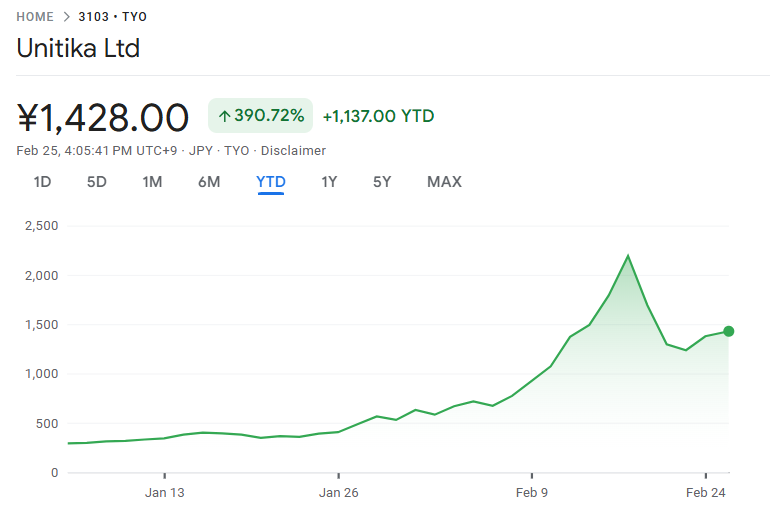Image resolution: width=770 pixels, height=522 pixels.
Task: Click the ¥1,428.00 price value
Action: coord(103,118)
